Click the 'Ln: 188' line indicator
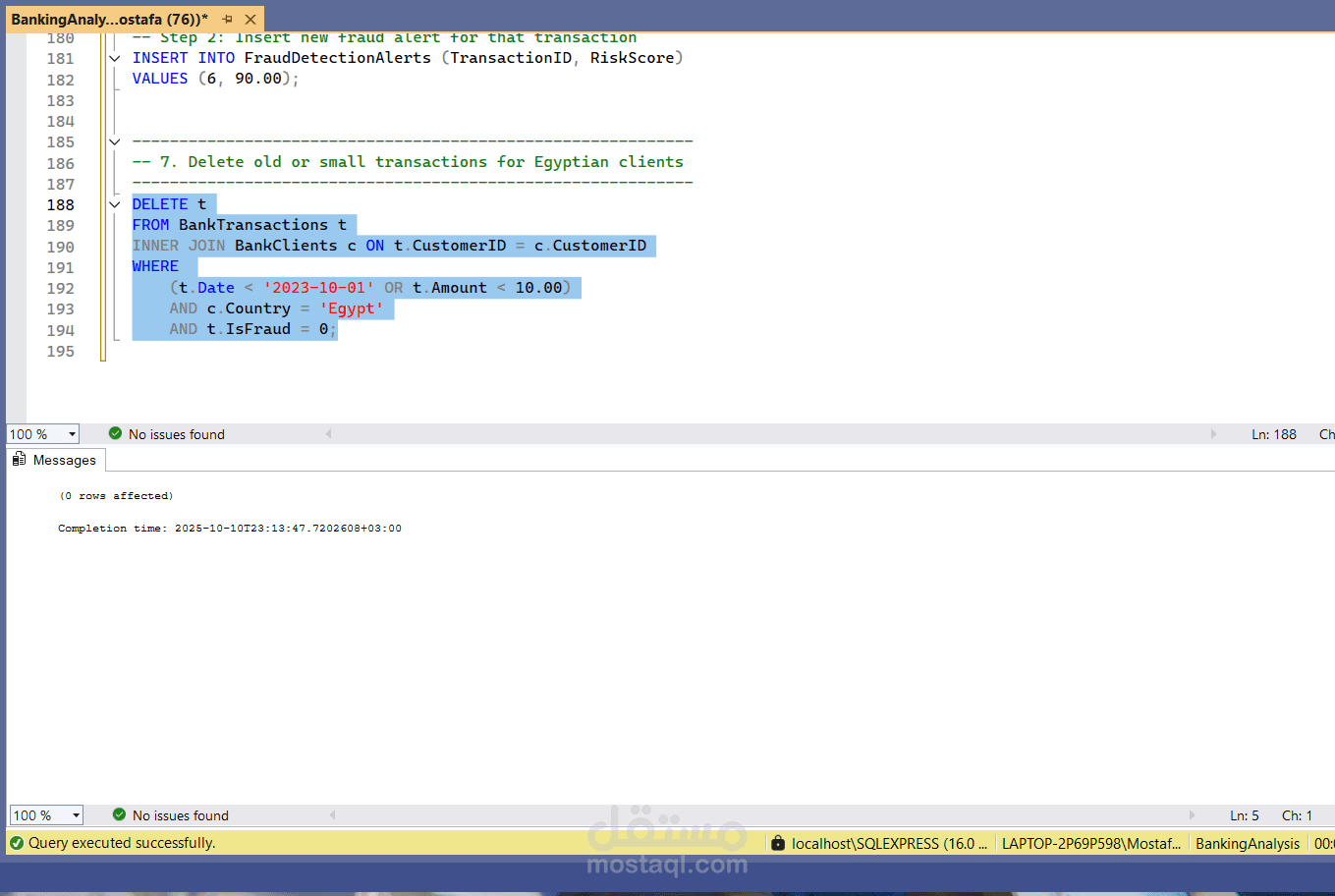 point(1274,434)
